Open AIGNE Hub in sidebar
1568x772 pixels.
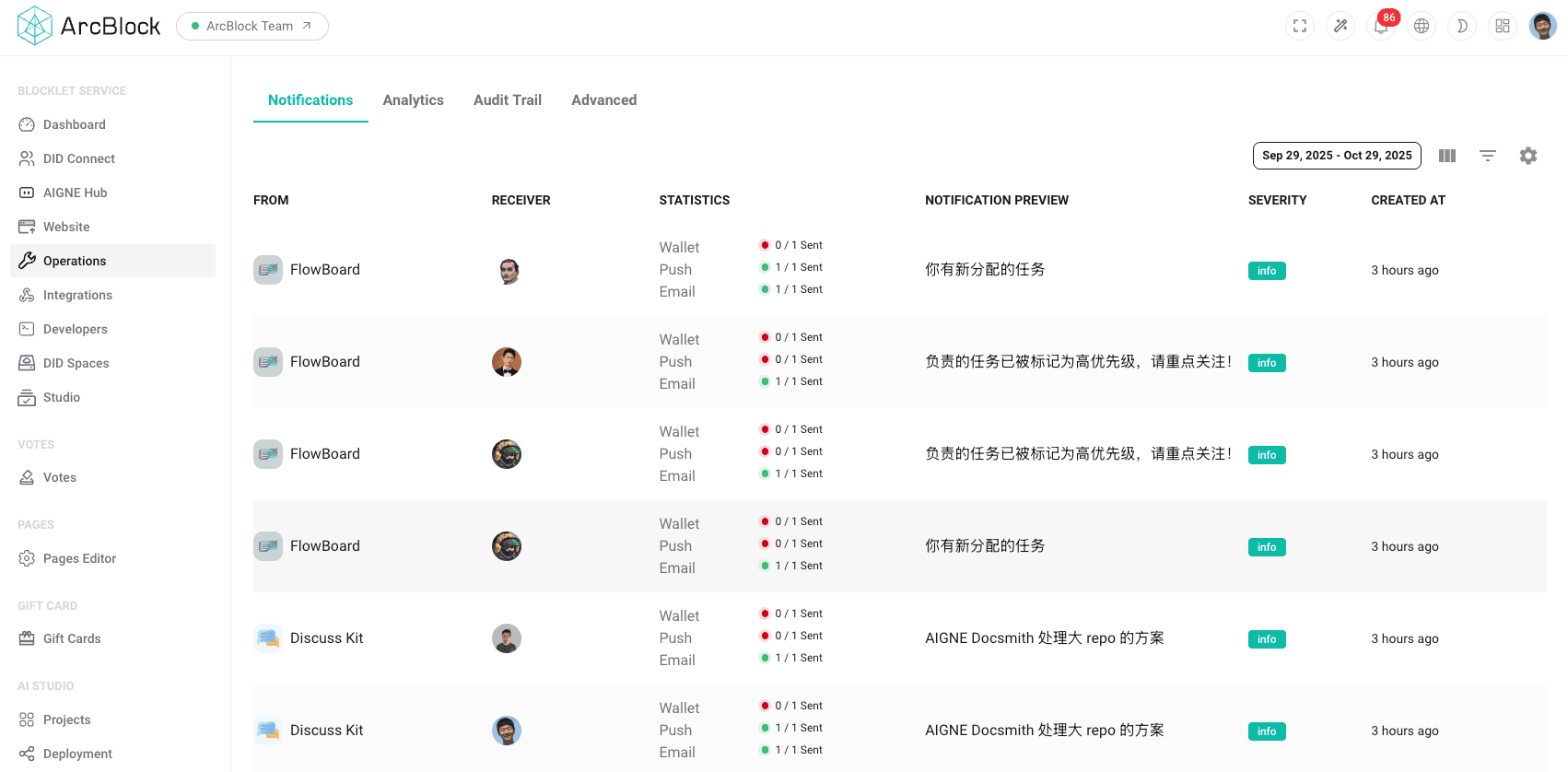[112, 193]
